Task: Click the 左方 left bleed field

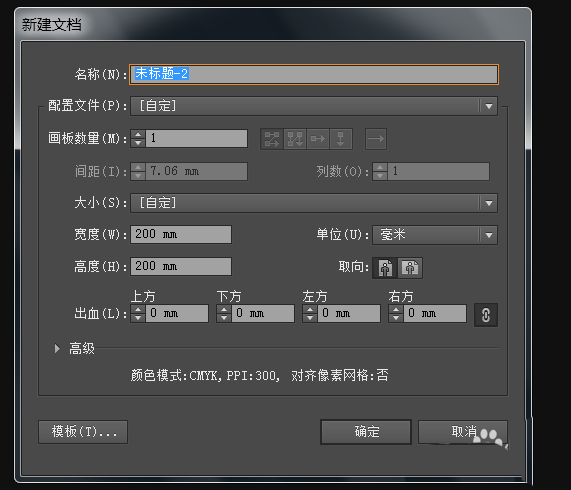Action: coord(349,313)
